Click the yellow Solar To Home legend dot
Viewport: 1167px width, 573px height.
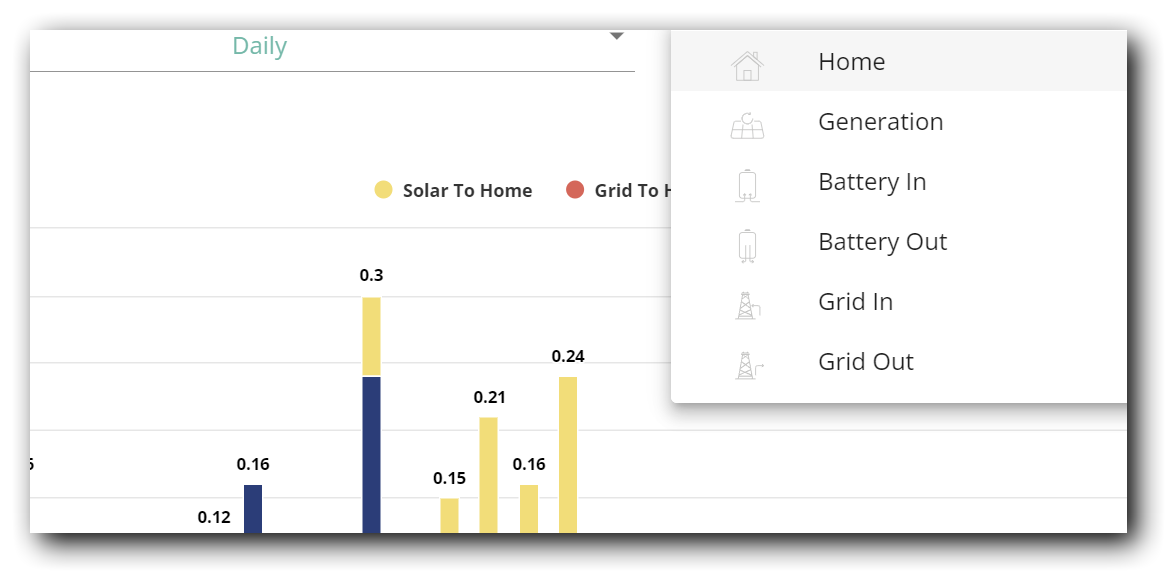point(383,190)
